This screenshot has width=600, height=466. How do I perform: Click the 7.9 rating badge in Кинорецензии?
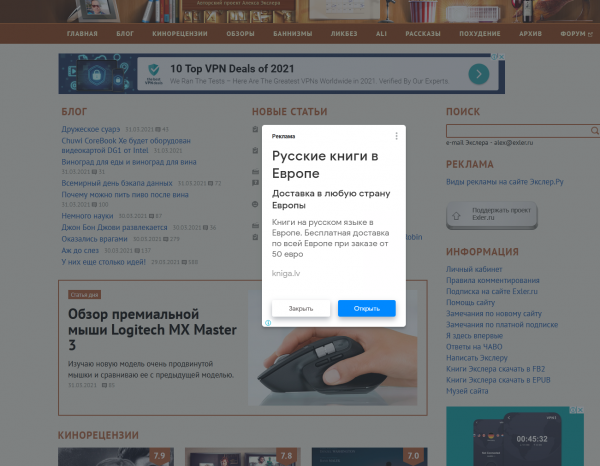[x=158, y=456]
